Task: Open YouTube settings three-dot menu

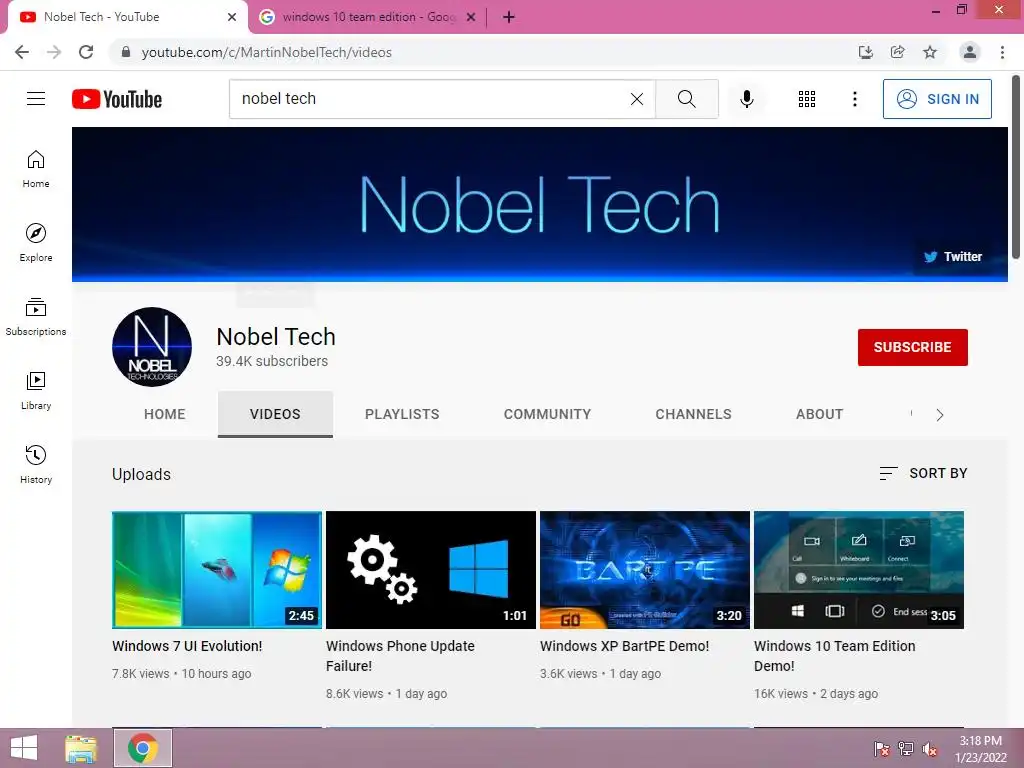Action: coord(854,99)
